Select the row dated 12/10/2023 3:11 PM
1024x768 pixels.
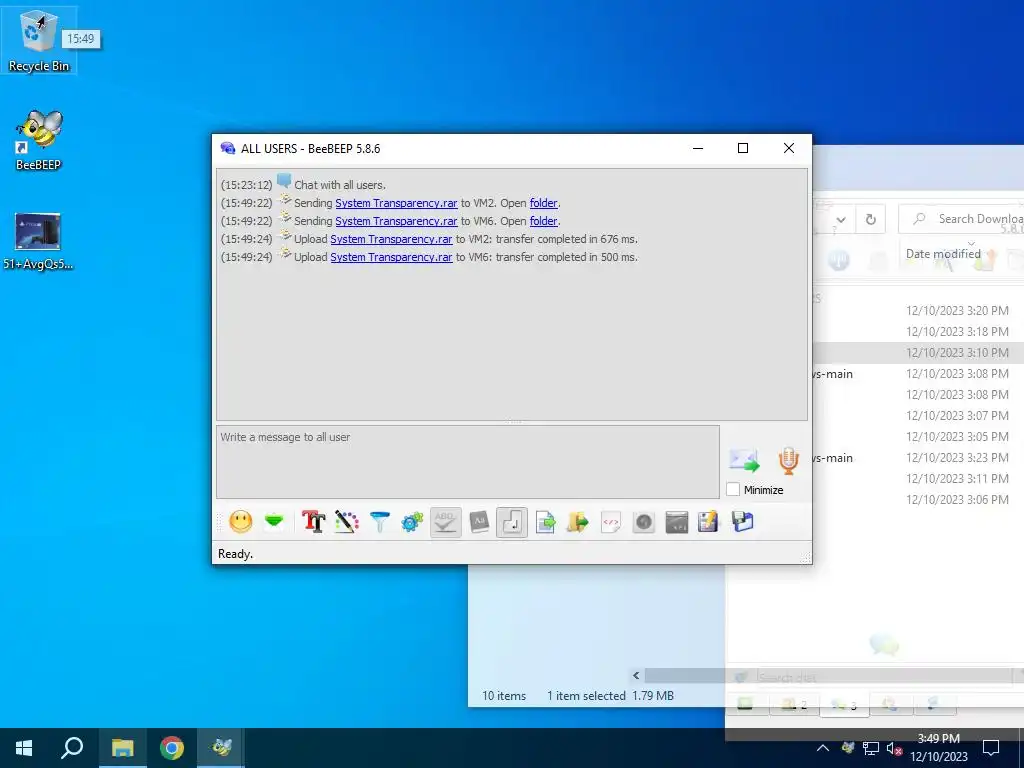(x=918, y=479)
